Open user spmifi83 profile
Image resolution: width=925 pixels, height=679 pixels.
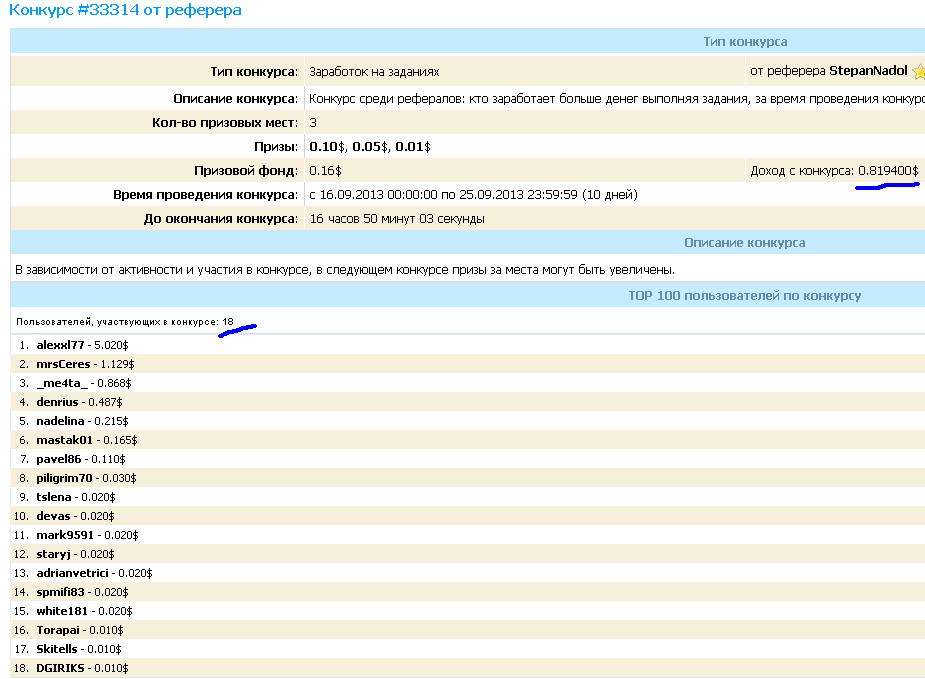(60, 592)
